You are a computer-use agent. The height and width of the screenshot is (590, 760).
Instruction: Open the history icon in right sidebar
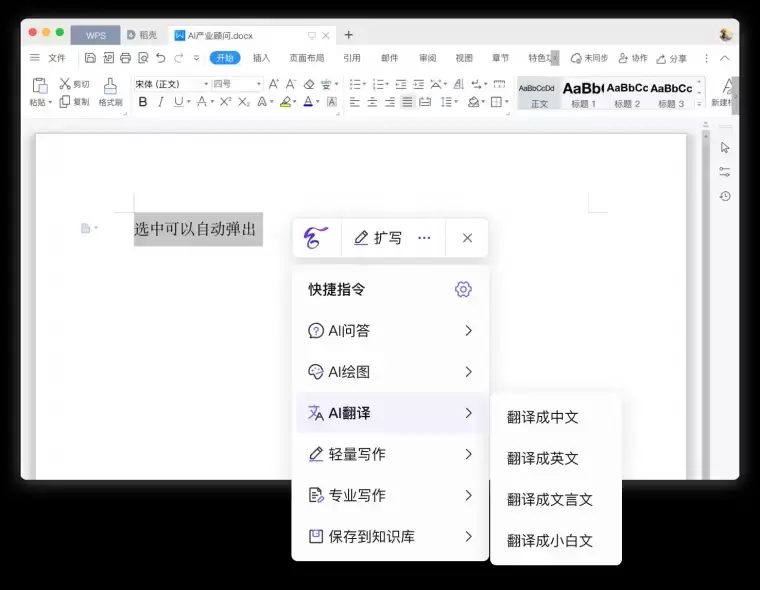pyautogui.click(x=725, y=196)
